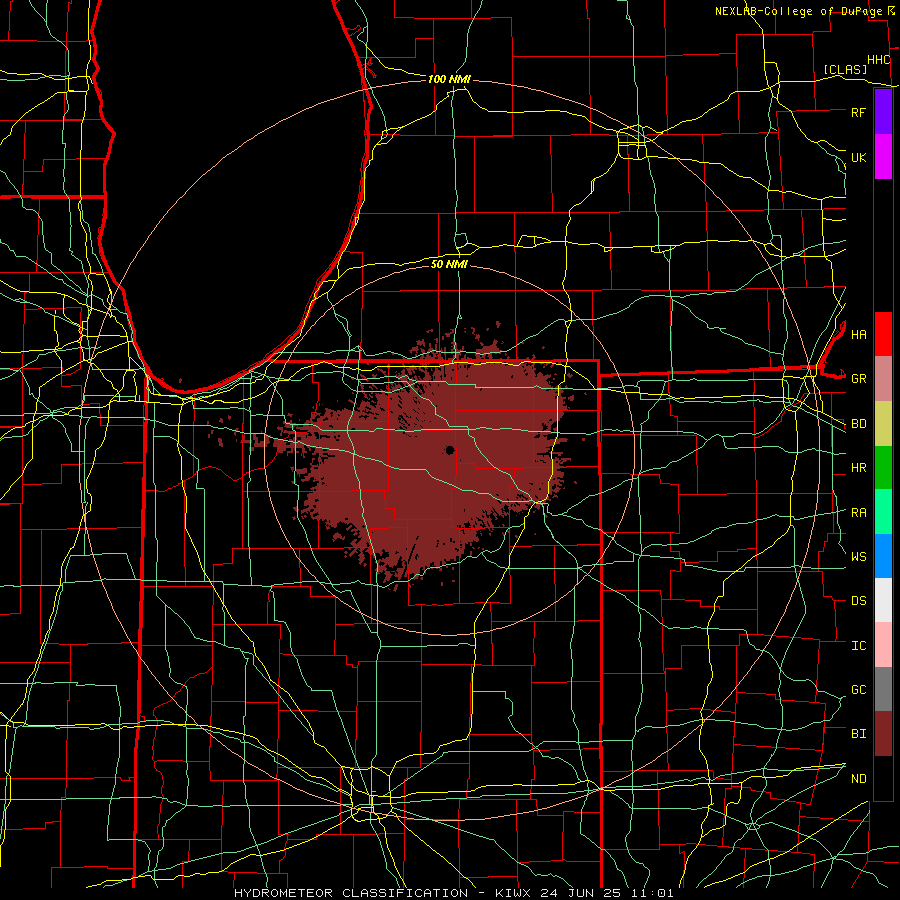Click the HR green legend swatch
The height and width of the screenshot is (900, 900).
tap(883, 467)
